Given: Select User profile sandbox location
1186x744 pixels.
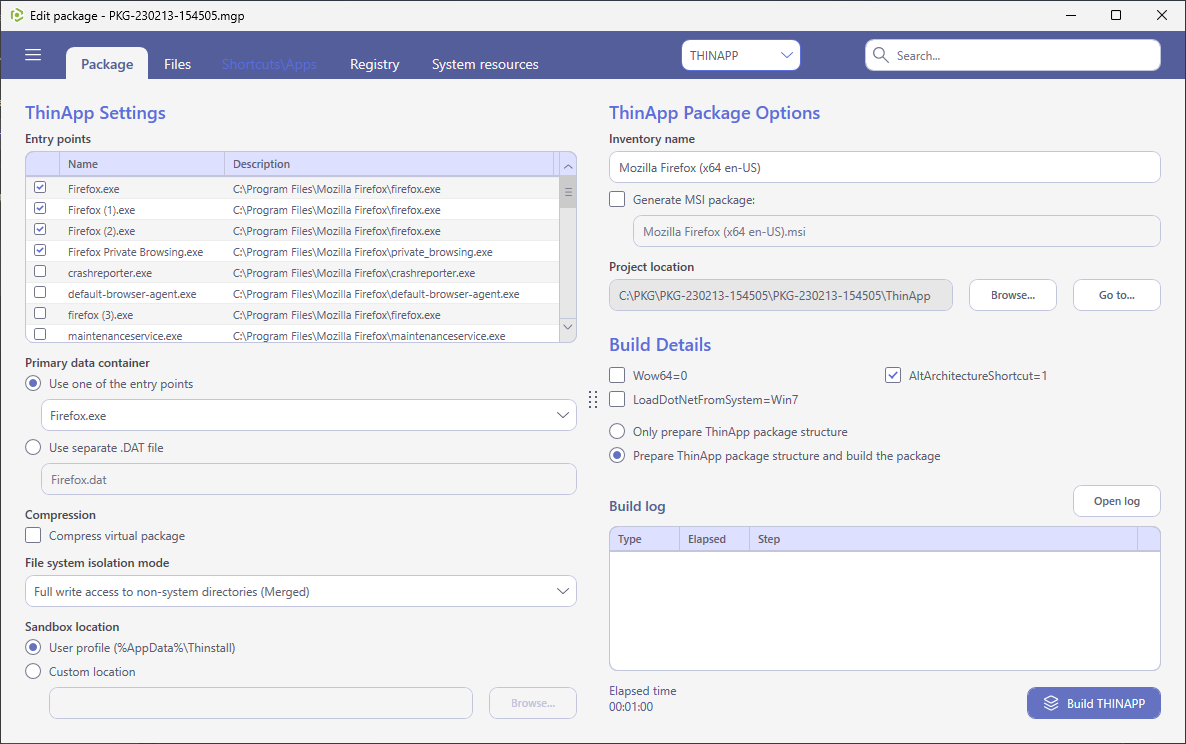Looking at the screenshot, I should pos(33,647).
